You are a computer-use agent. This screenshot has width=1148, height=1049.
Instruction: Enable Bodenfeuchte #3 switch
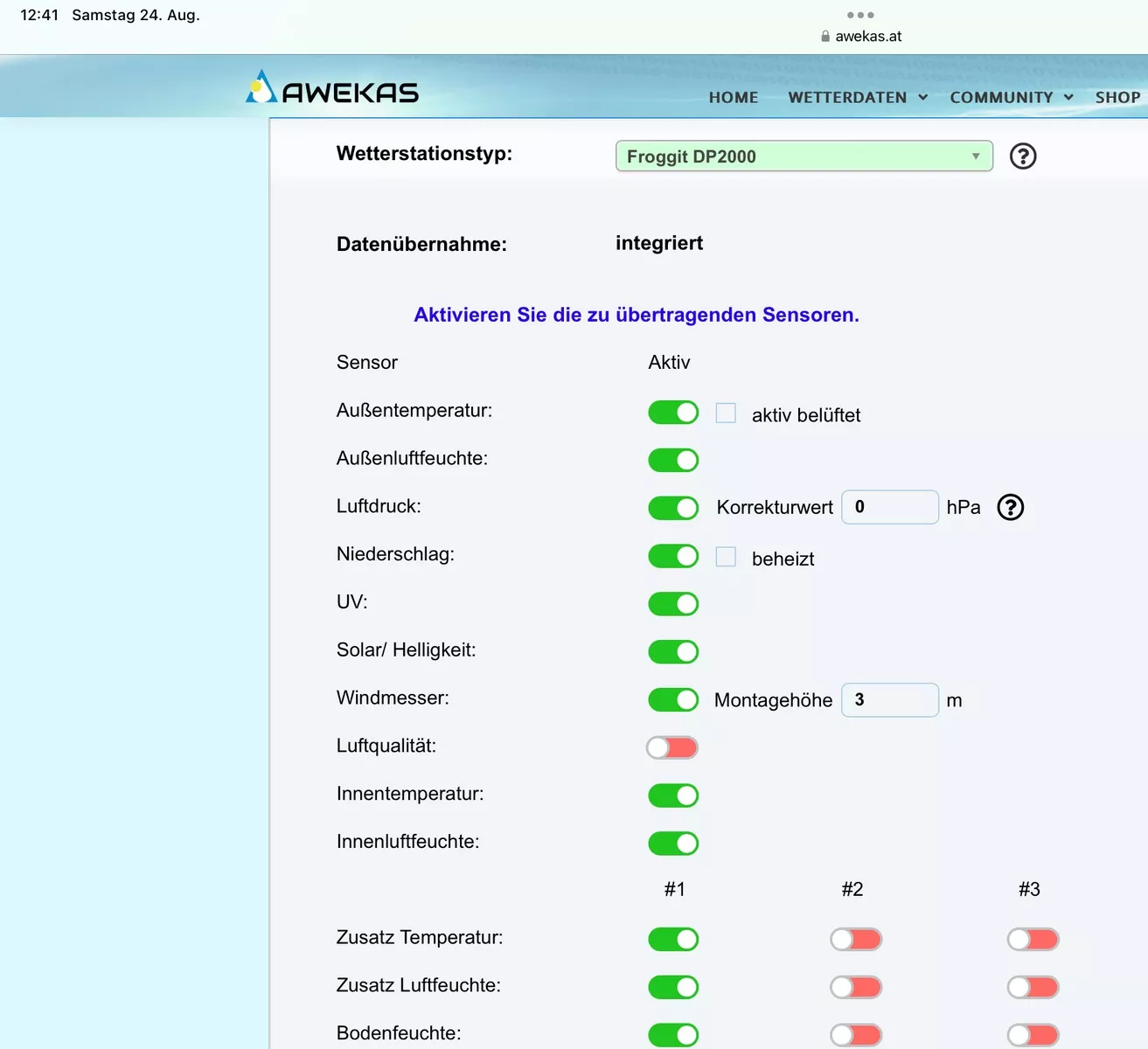[x=1033, y=1036]
